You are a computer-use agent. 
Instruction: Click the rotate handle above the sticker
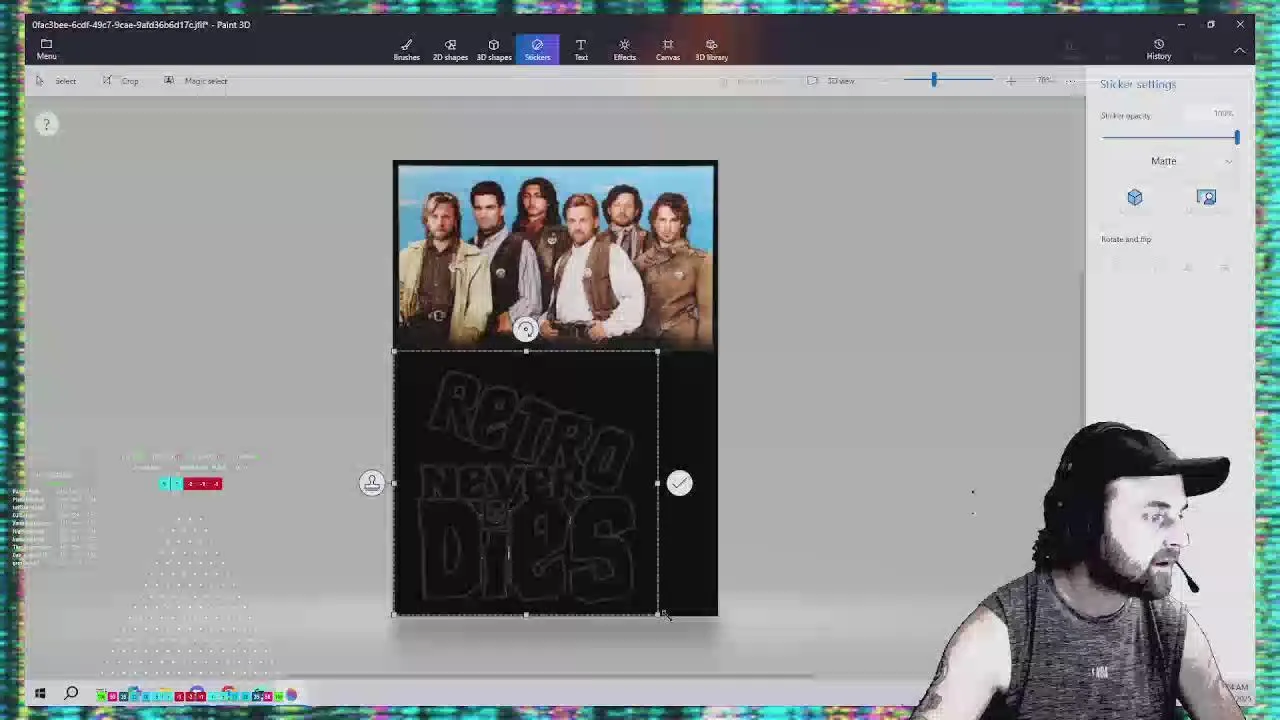point(525,330)
